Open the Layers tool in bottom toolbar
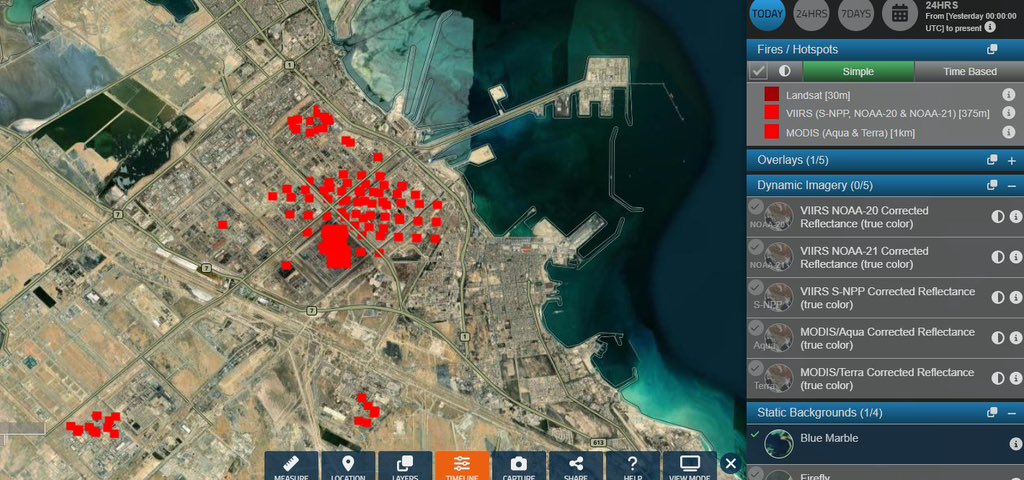The width and height of the screenshot is (1024, 480). tap(405, 466)
